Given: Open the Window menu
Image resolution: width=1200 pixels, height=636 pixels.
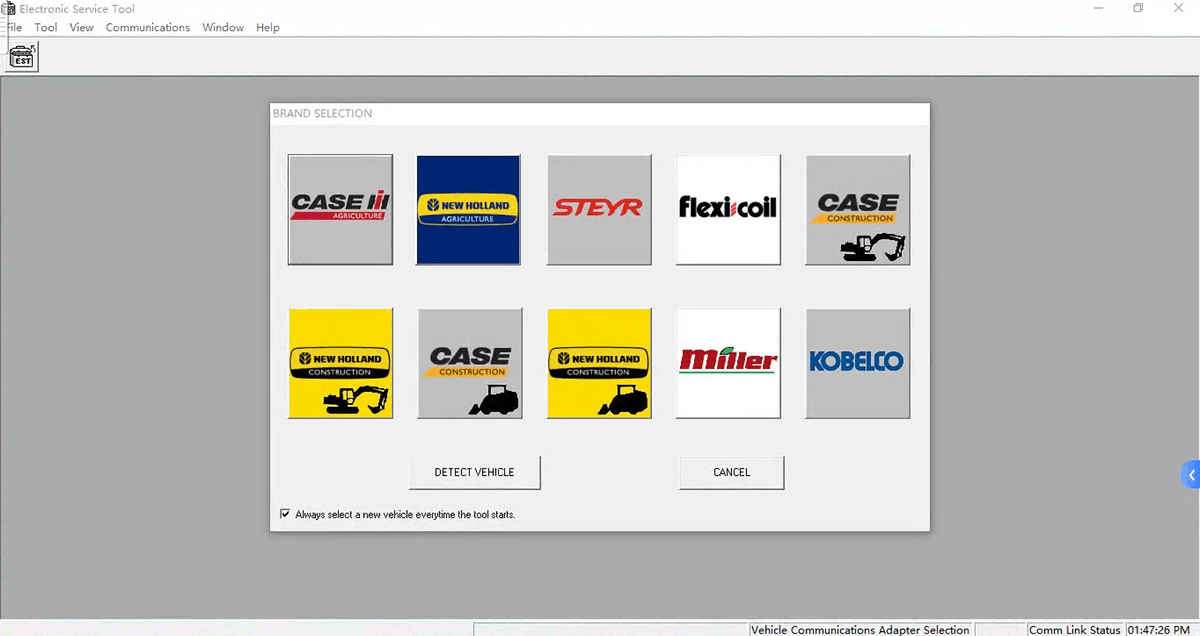Looking at the screenshot, I should click(x=223, y=27).
